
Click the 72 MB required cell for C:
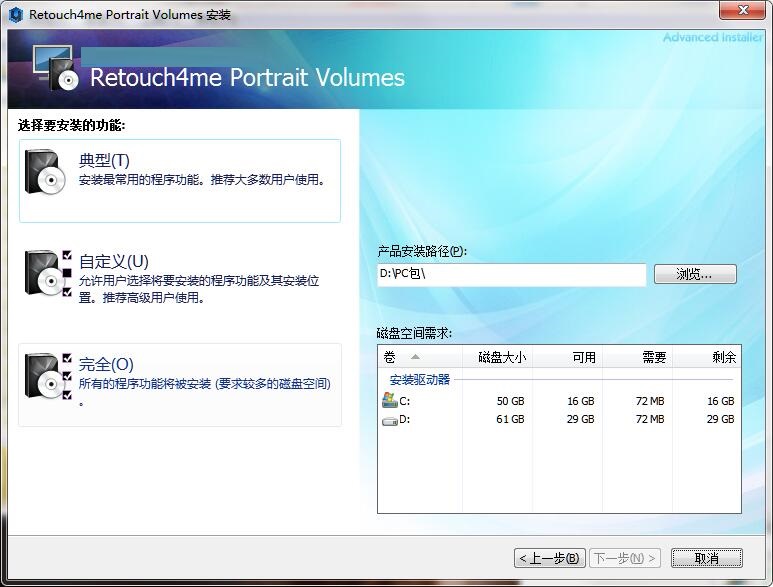click(650, 401)
